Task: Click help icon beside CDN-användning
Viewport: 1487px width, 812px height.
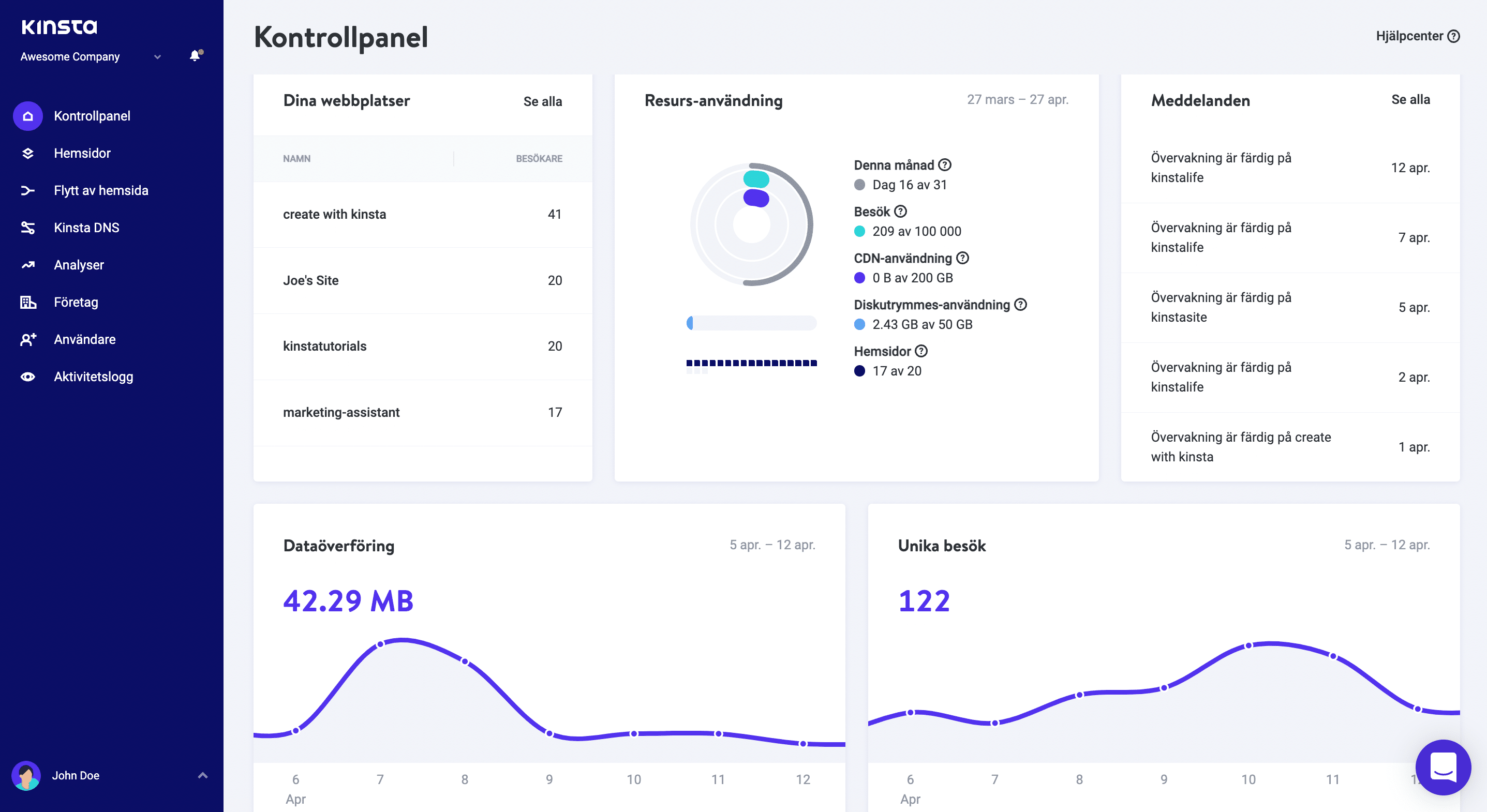Action: (962, 258)
